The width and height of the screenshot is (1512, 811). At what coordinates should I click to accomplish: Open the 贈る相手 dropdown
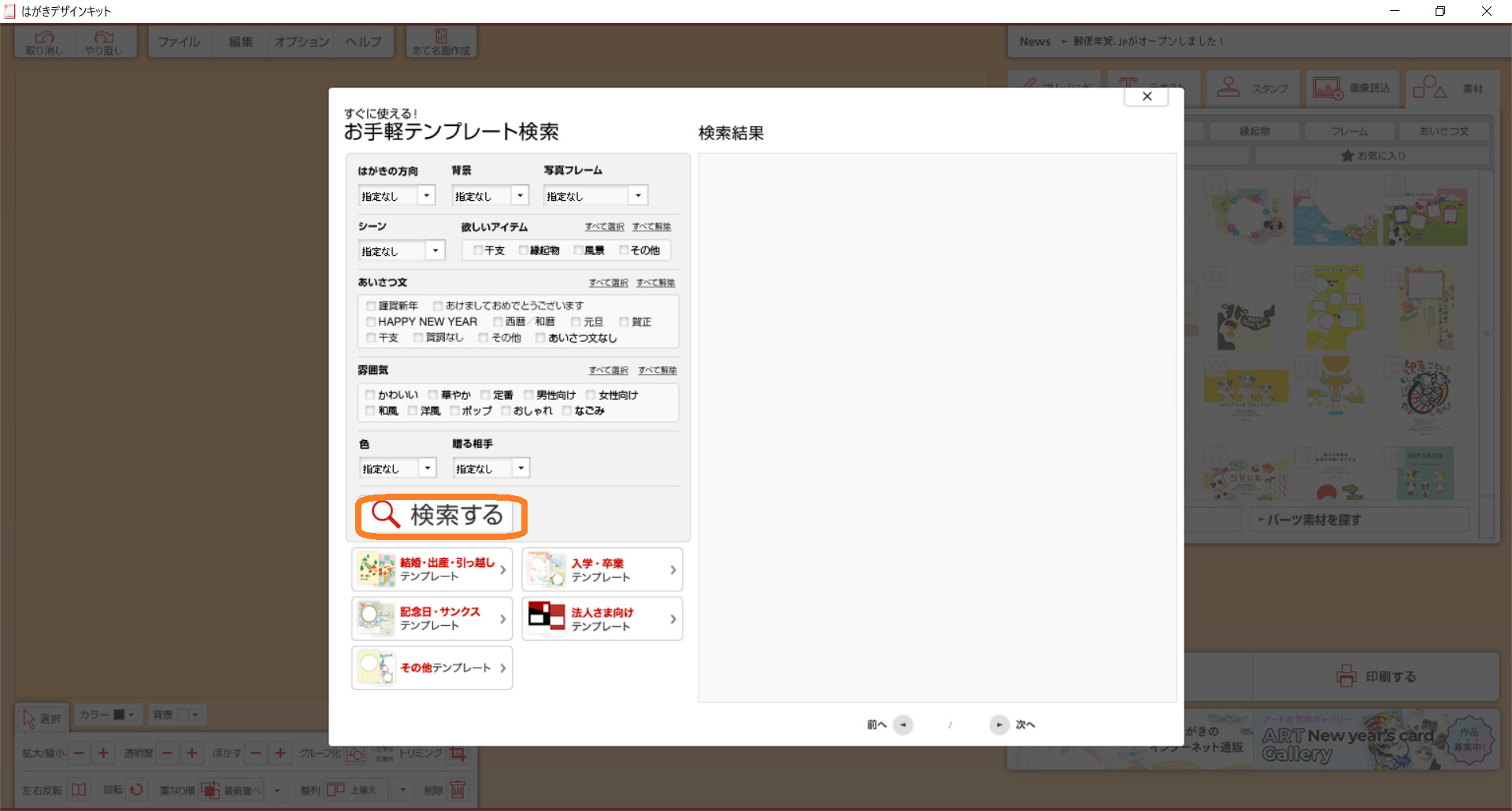pyautogui.click(x=491, y=468)
